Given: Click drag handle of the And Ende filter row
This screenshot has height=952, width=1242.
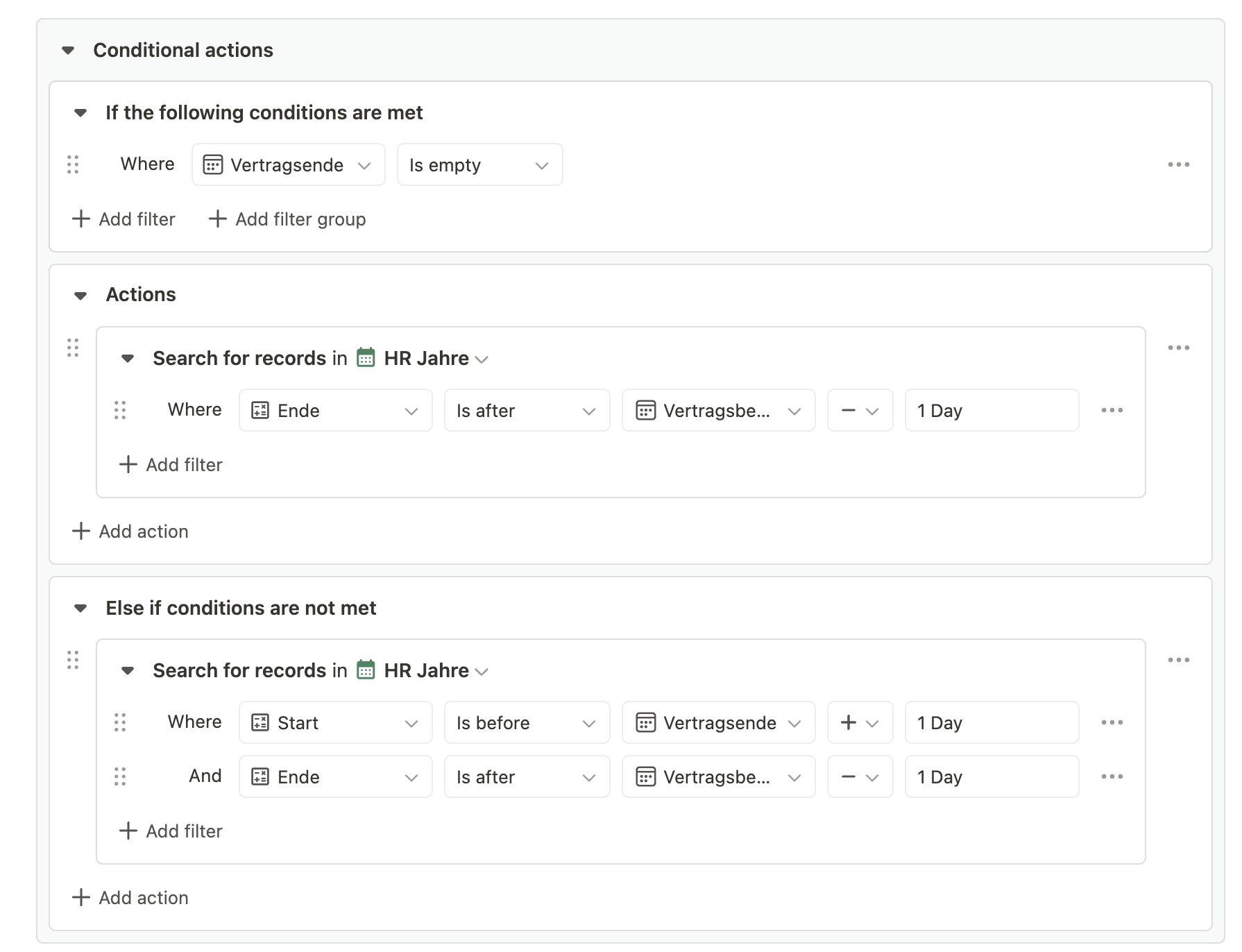Looking at the screenshot, I should tap(120, 776).
